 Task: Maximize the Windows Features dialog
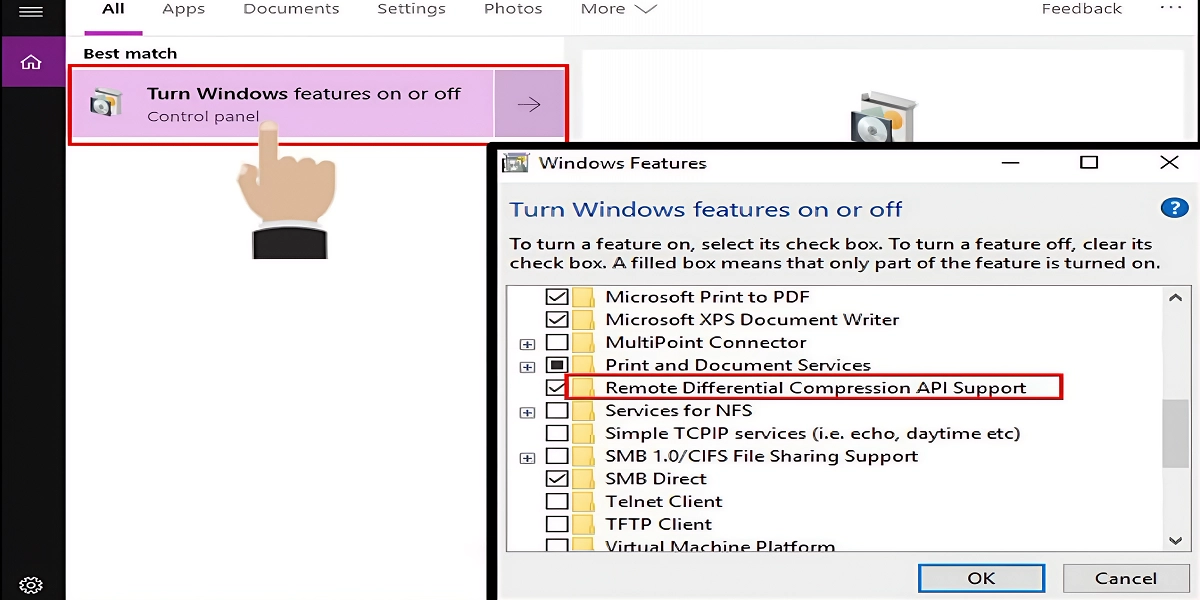[x=1089, y=162]
